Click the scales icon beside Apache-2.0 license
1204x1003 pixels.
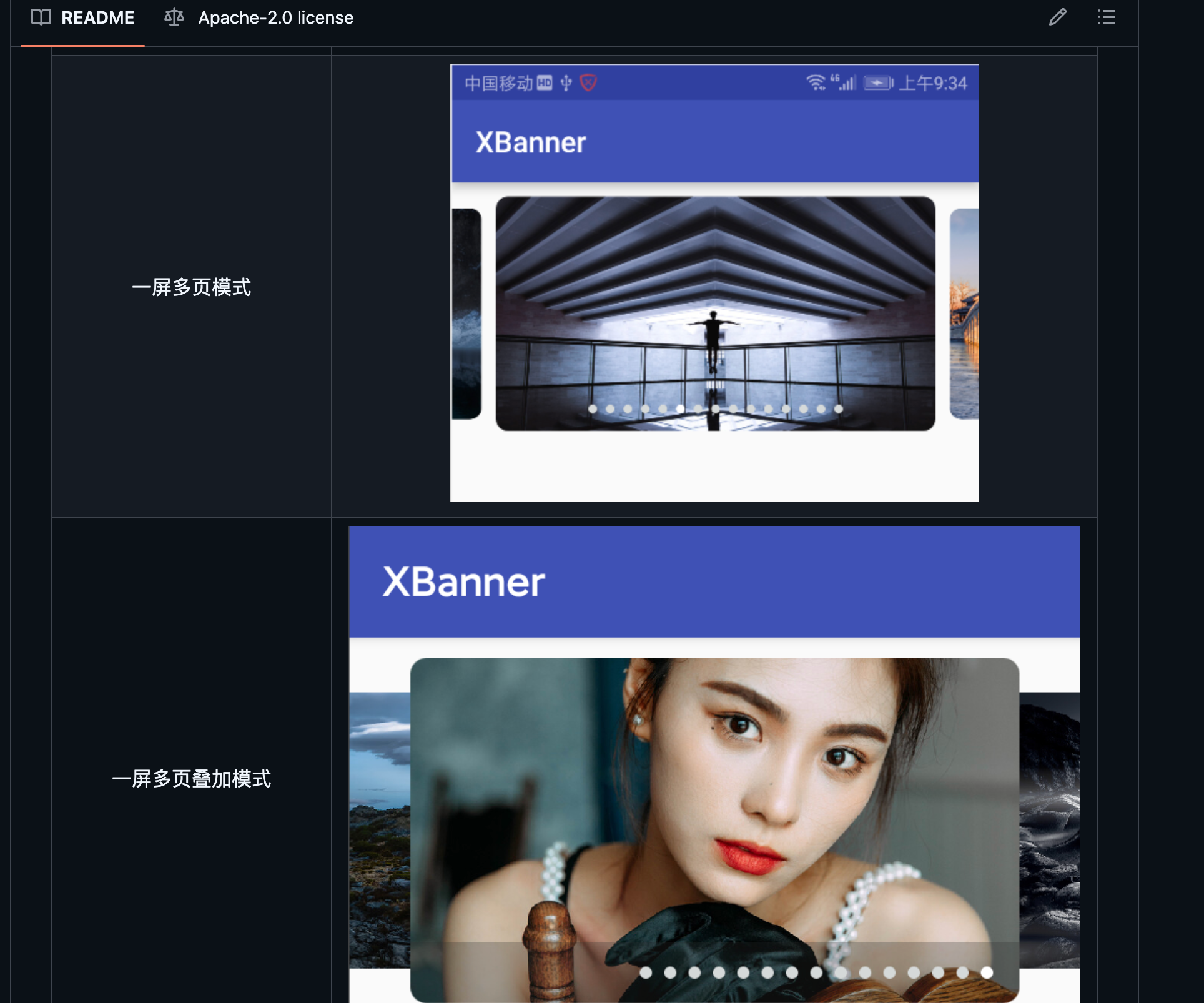[x=174, y=17]
